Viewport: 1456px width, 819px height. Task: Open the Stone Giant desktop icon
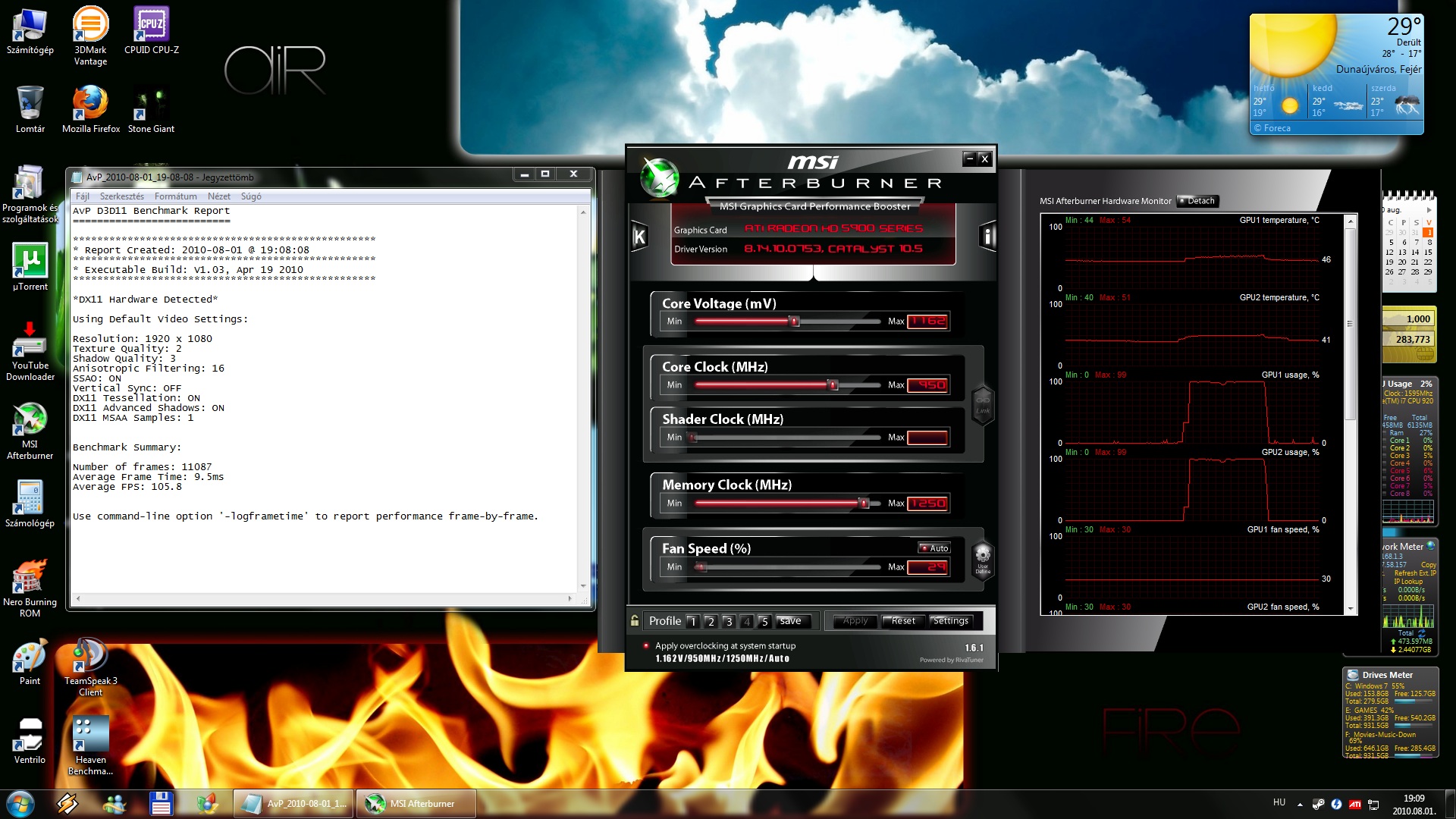[x=151, y=110]
